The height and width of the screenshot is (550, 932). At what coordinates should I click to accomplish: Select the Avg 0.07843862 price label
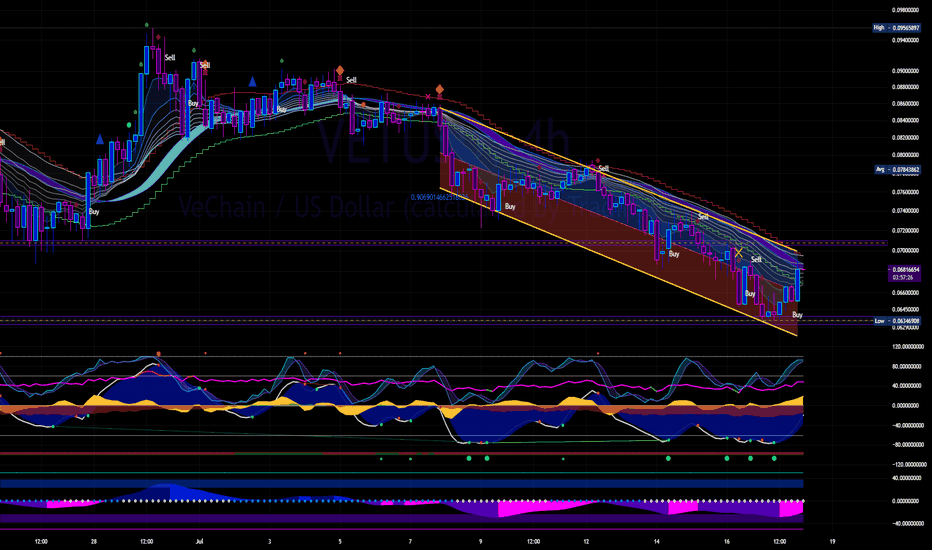[896, 169]
